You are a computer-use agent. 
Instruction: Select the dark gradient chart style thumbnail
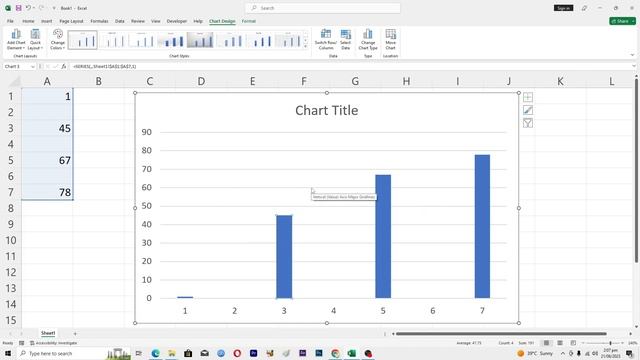coord(200,40)
